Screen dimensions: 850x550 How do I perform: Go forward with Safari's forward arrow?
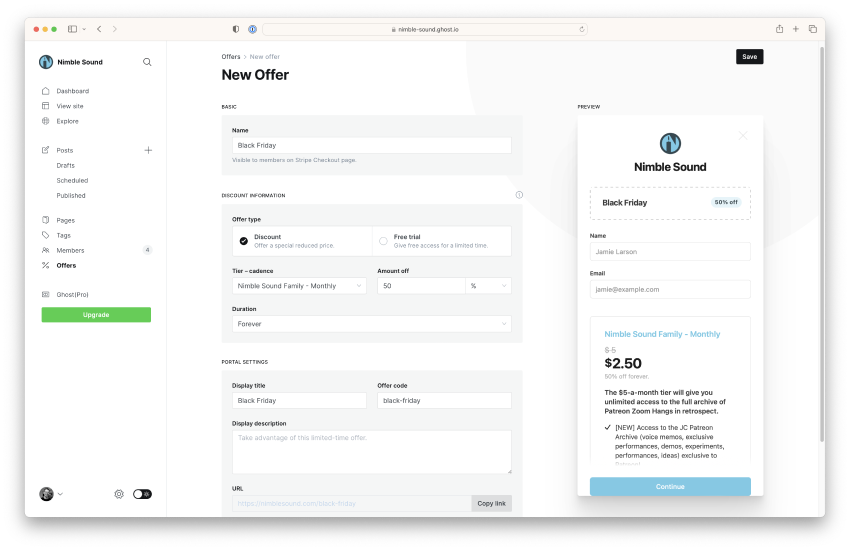(114, 29)
